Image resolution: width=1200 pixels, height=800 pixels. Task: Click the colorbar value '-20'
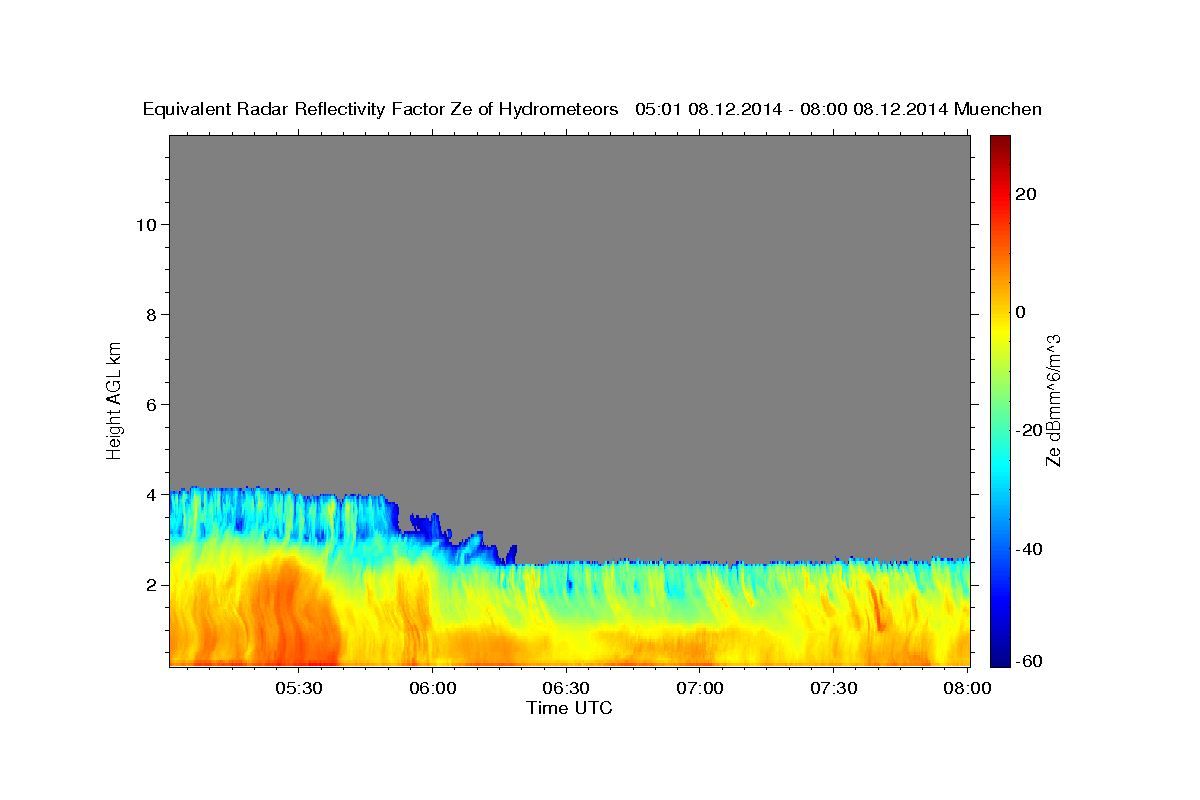[1029, 430]
